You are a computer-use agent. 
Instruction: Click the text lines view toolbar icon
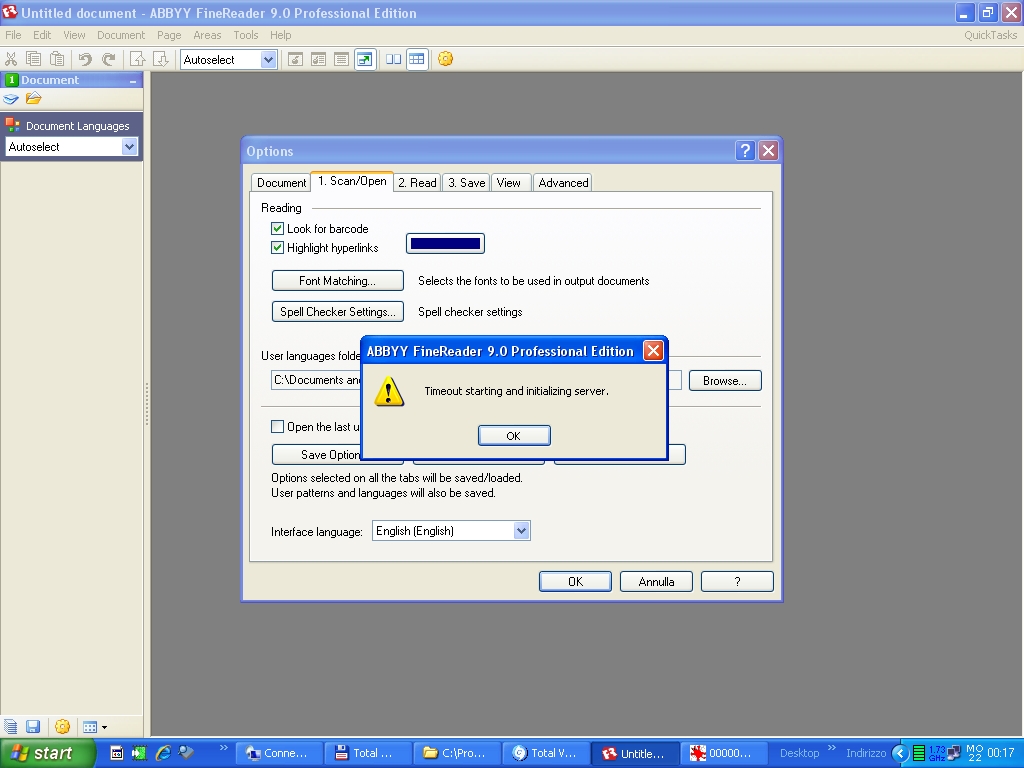tap(341, 59)
